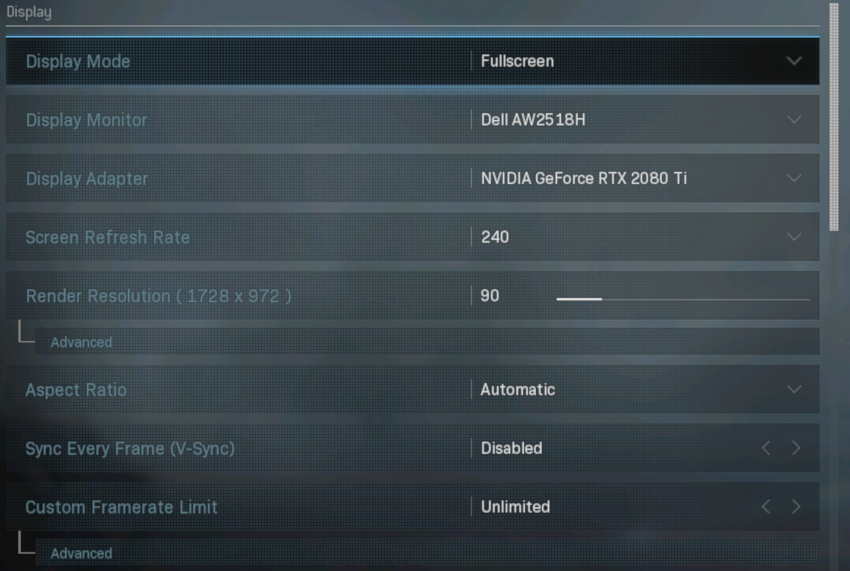The width and height of the screenshot is (850, 571).
Task: Open the Display Adapter chevron
Action: pyautogui.click(x=794, y=178)
